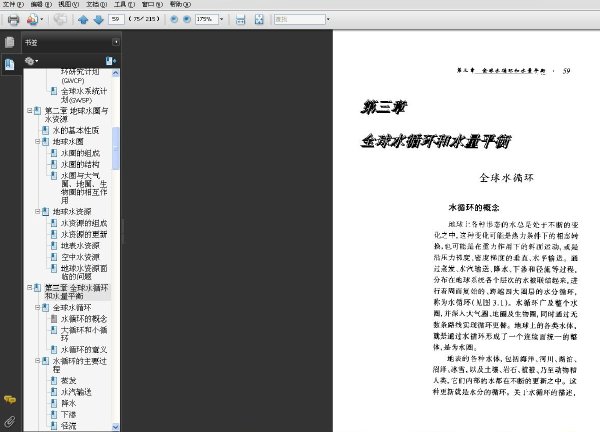
Task: Open the 窗口 menu
Action: (152, 5)
